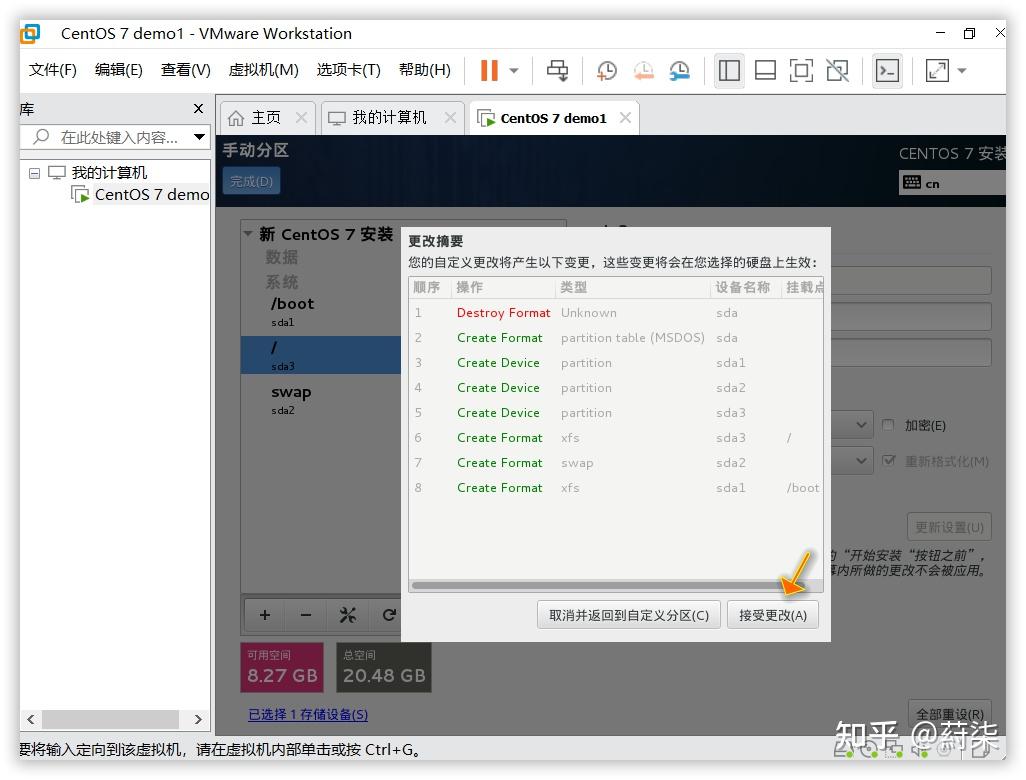This screenshot has width=1026, height=780.
Task: Select 我的计算机 in the library tree
Action: 109,173
